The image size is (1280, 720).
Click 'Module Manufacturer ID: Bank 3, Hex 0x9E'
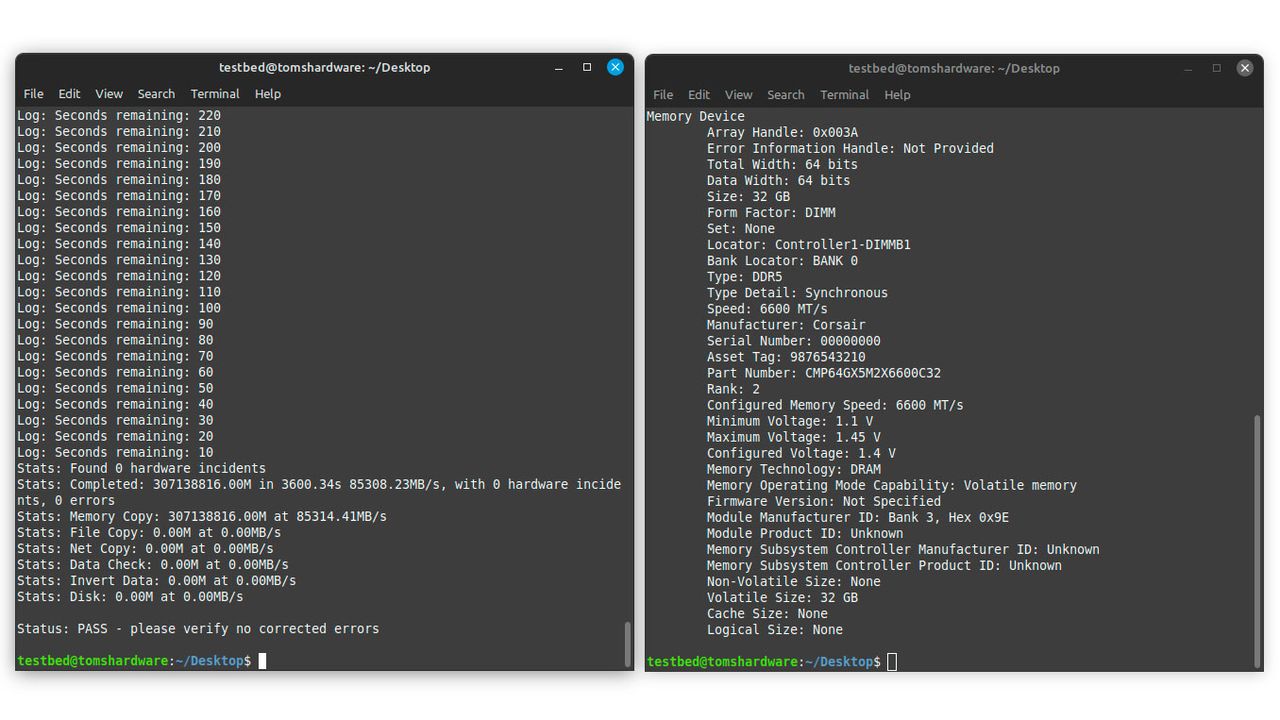858,516
